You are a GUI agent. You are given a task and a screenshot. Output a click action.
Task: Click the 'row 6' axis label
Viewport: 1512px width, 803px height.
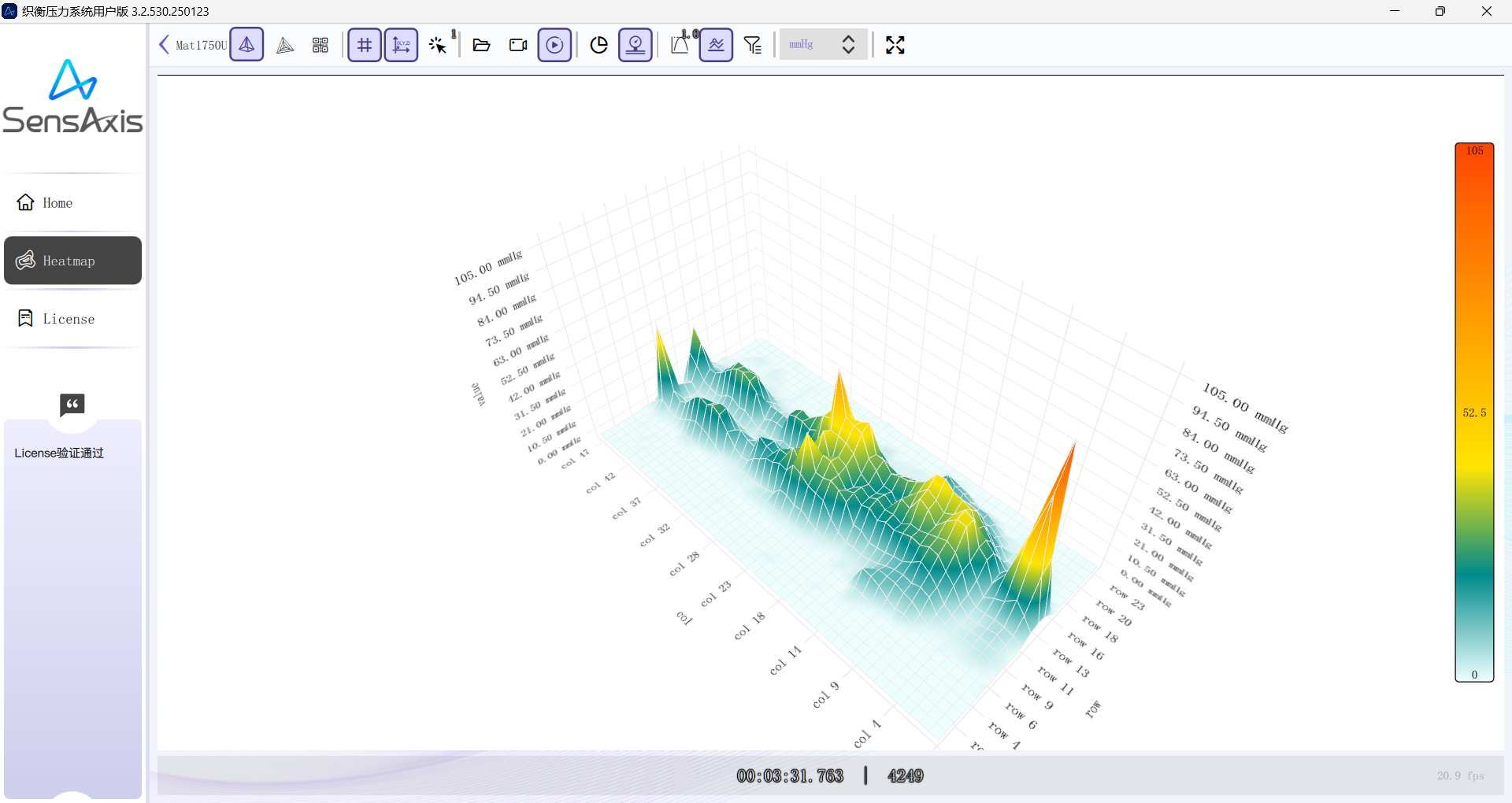click(x=1021, y=716)
